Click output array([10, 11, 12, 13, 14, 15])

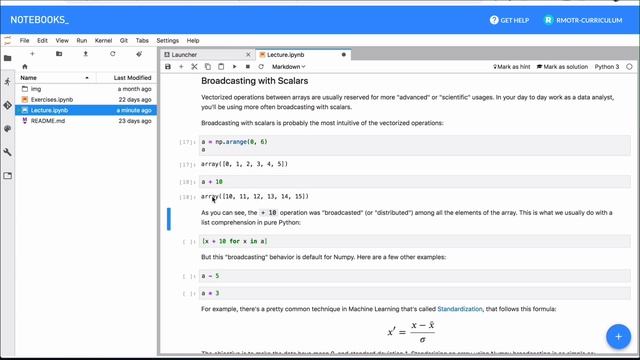click(x=255, y=196)
